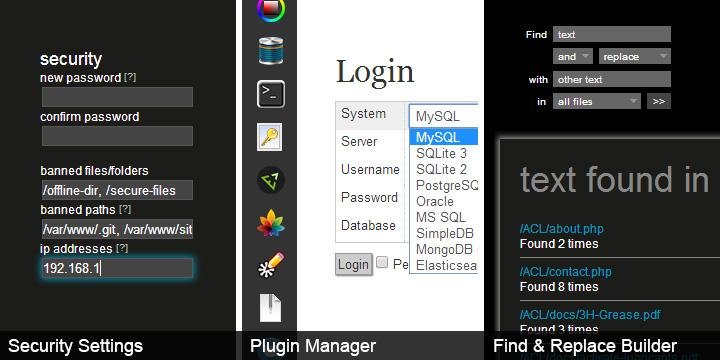This screenshot has width=720, height=360.
Task: Click the large 'Login' heading
Action: pos(375,72)
